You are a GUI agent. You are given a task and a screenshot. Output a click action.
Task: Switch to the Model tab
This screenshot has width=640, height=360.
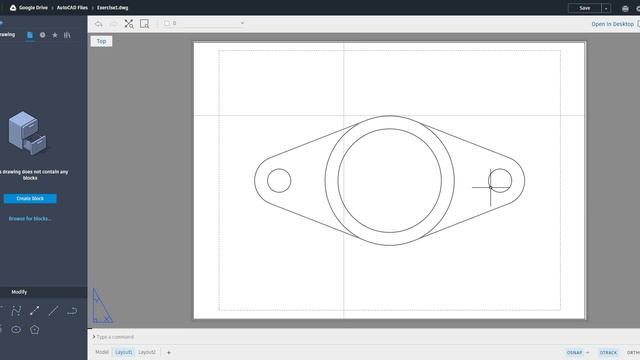pyautogui.click(x=102, y=352)
